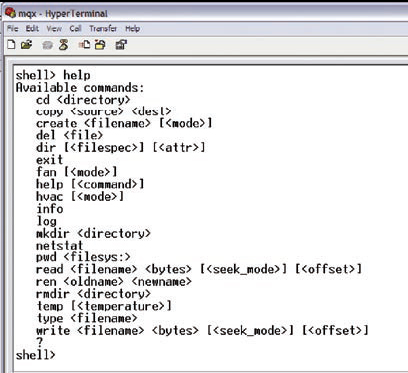The width and height of the screenshot is (408, 373).
Task: Open the Call menu
Action: [x=75, y=29]
